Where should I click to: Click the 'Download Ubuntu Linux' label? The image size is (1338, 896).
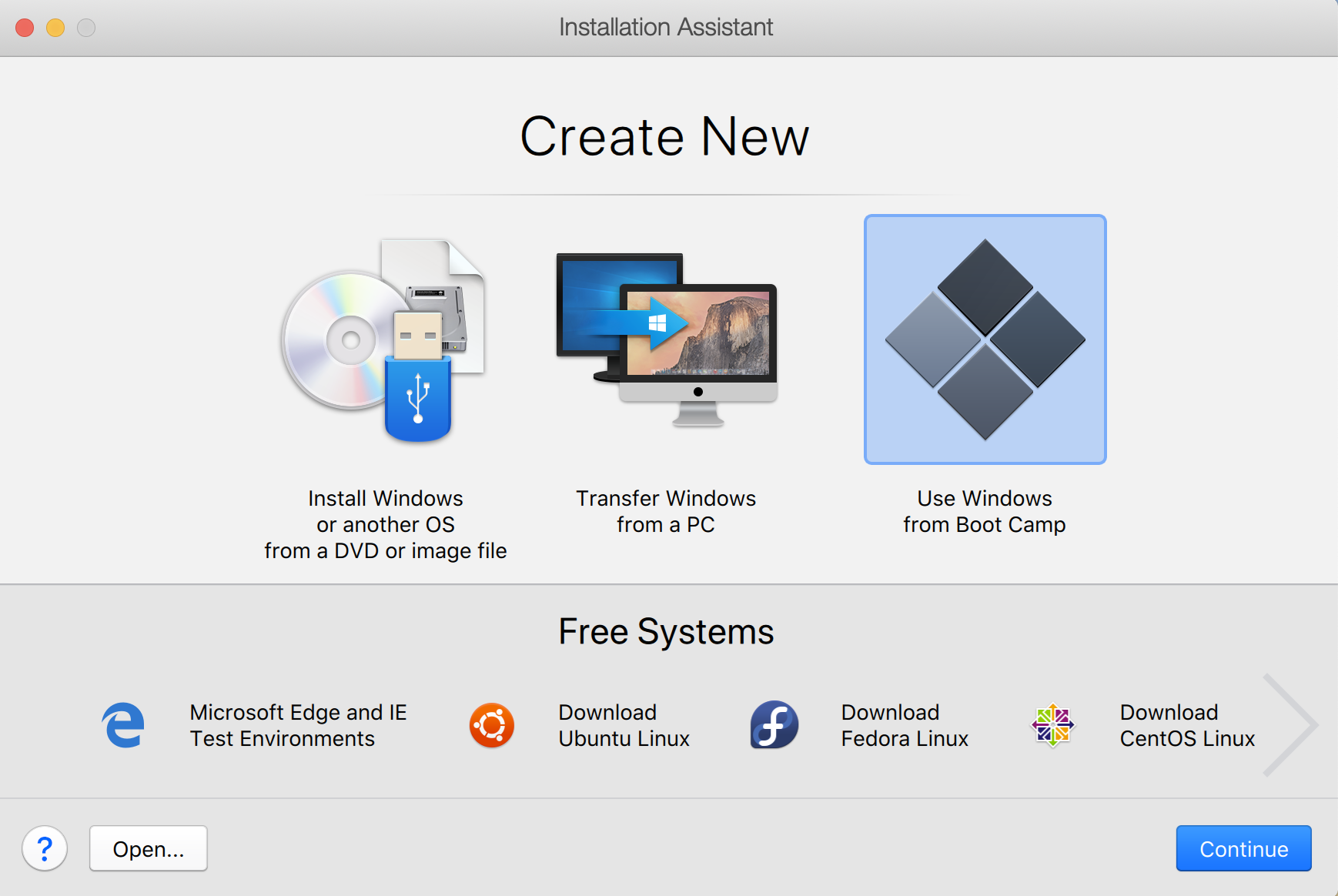pos(624,725)
